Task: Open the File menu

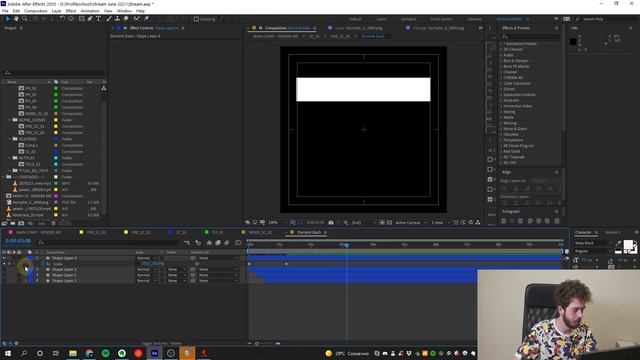Action: (5, 11)
